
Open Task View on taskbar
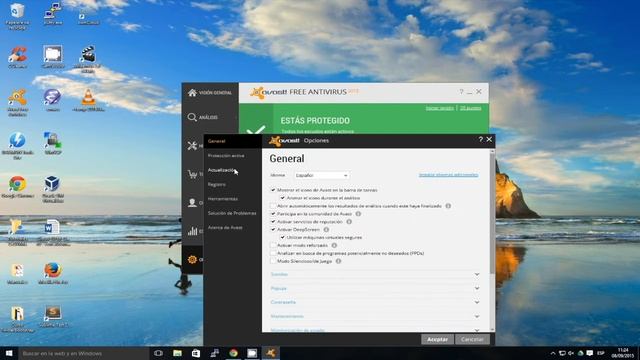click(x=158, y=353)
